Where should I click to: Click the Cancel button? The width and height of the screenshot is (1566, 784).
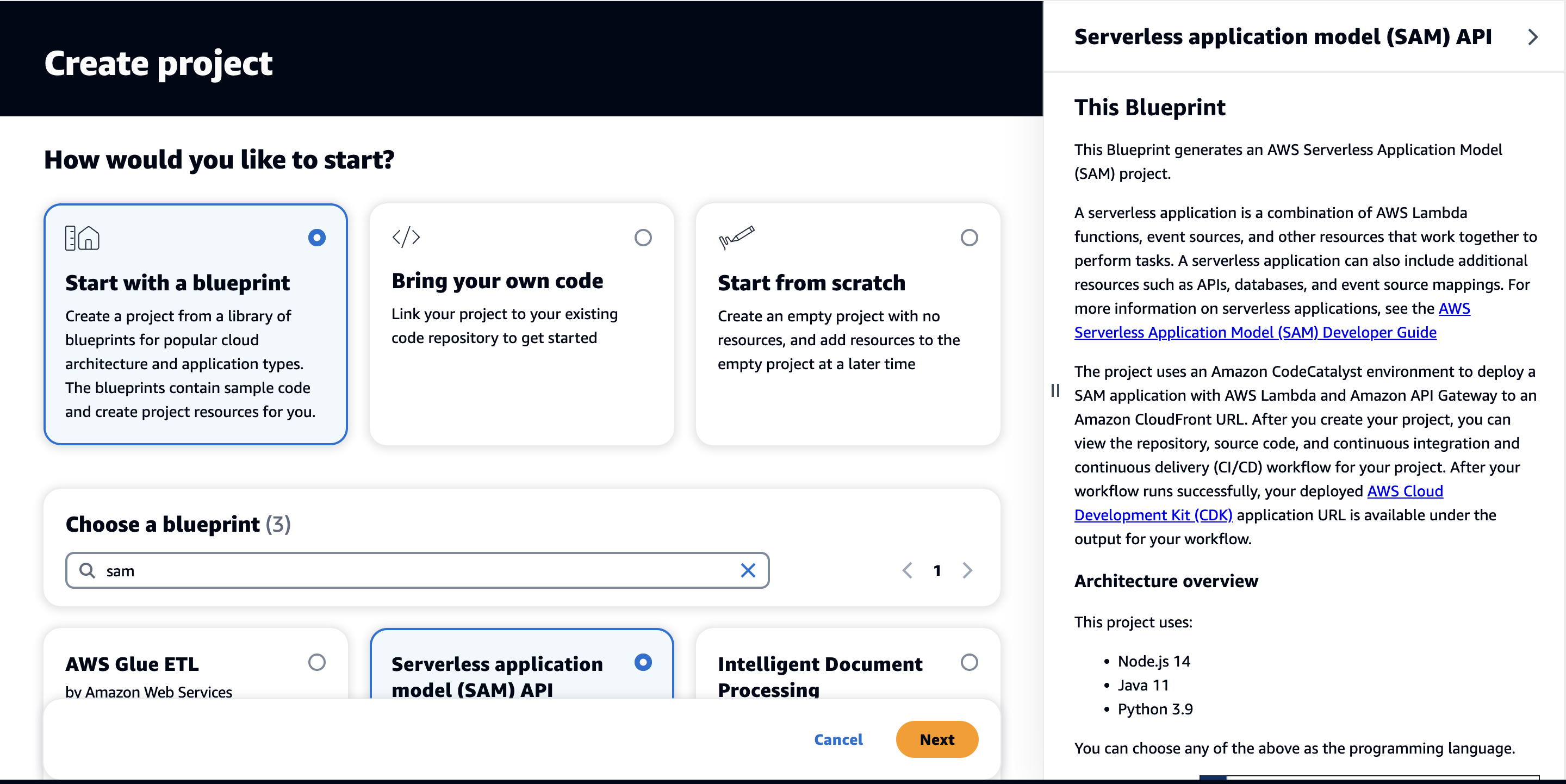(838, 739)
